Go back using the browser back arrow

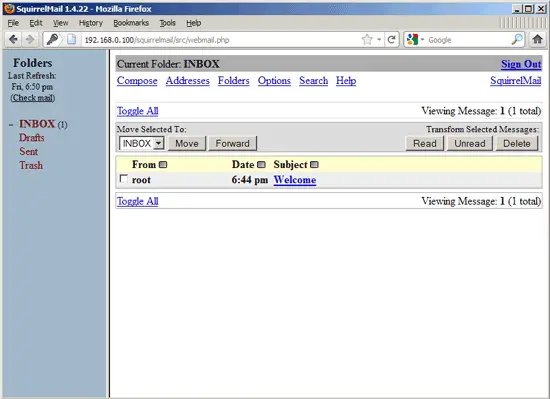coord(13,40)
